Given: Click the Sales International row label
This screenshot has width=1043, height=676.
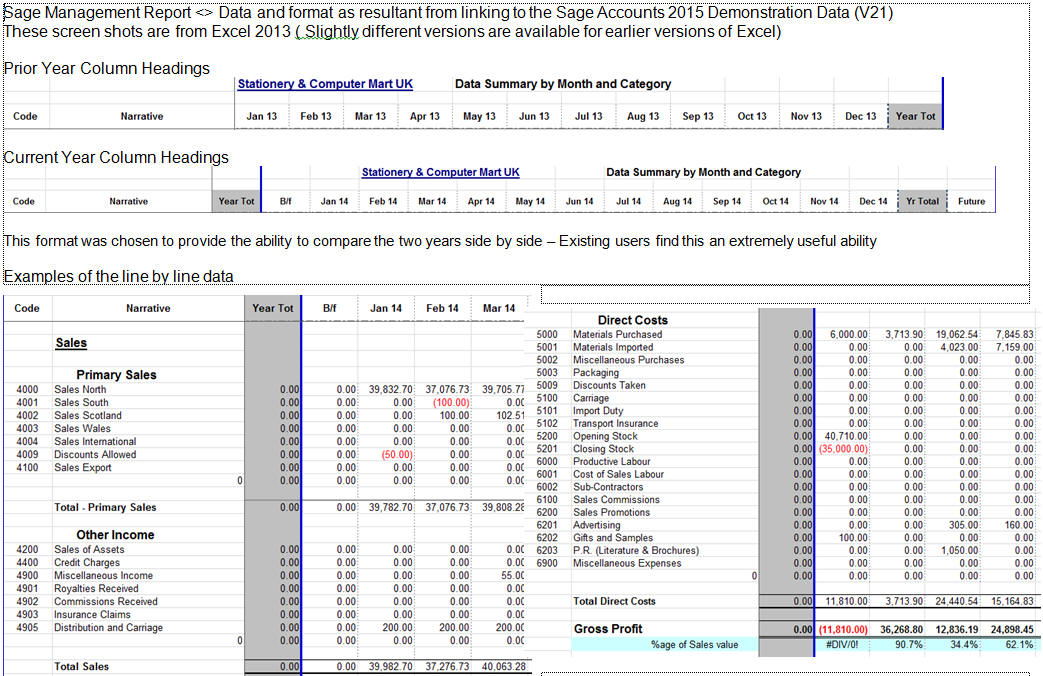Looking at the screenshot, I should (x=95, y=441).
